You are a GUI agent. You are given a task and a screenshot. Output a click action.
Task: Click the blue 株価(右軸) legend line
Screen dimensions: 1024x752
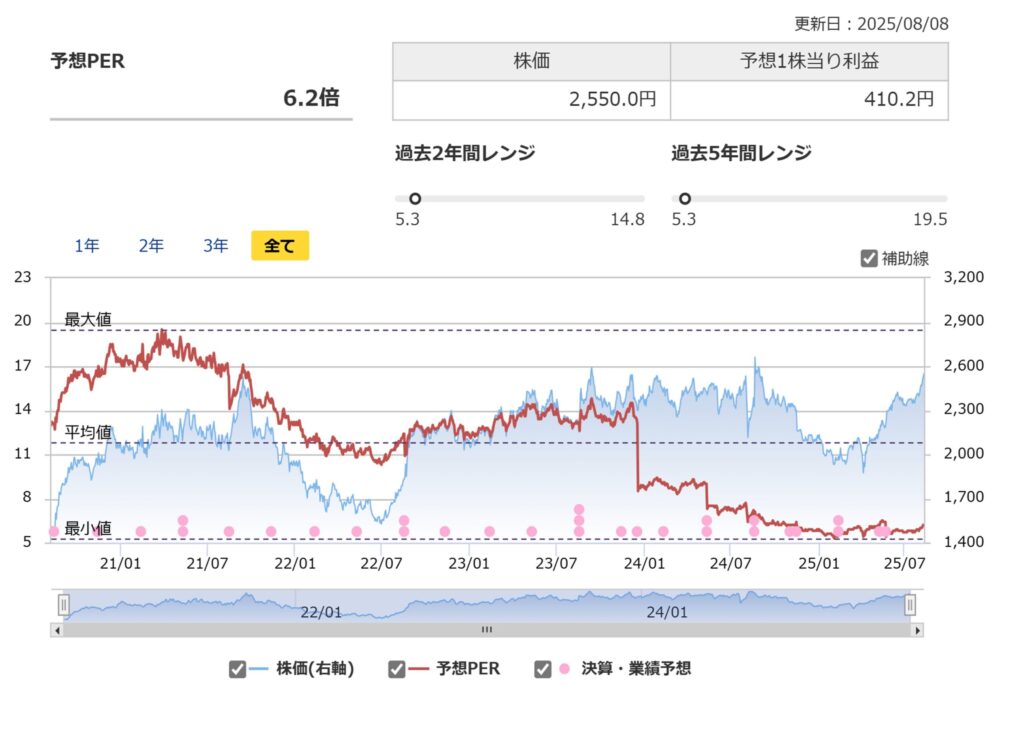[259, 669]
